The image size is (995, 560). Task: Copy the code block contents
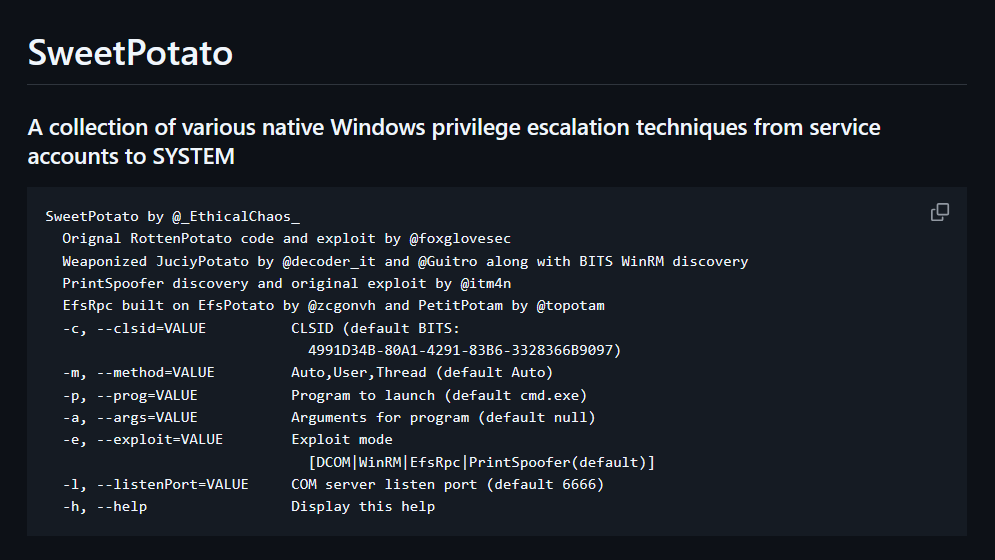tap(940, 212)
